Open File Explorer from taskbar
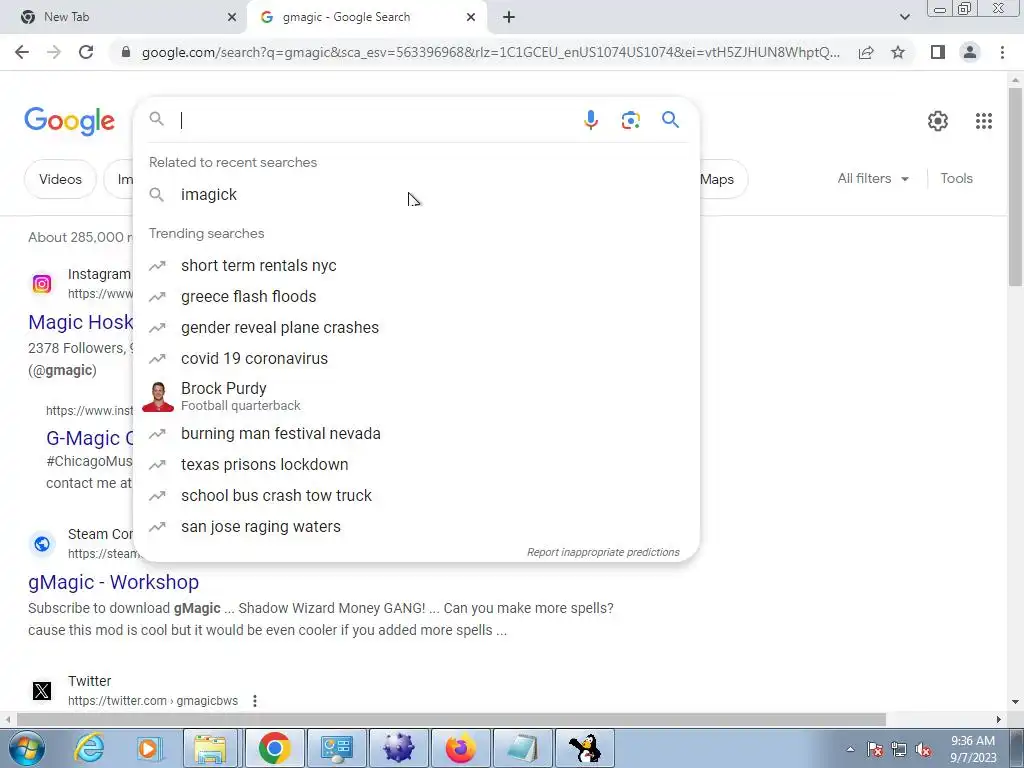The width and height of the screenshot is (1024, 768). point(210,748)
